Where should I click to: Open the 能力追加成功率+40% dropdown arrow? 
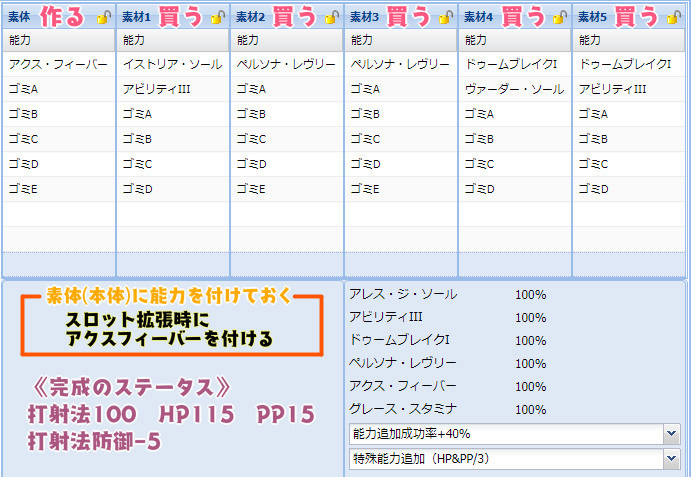pos(671,434)
